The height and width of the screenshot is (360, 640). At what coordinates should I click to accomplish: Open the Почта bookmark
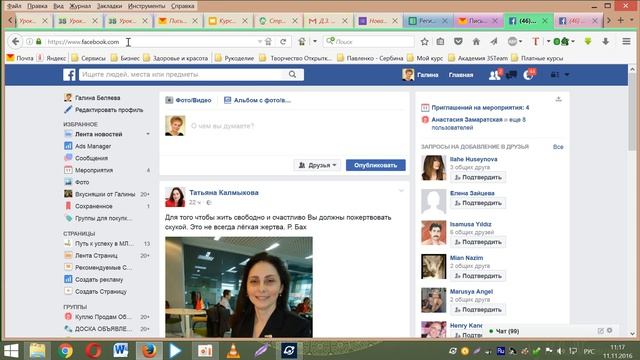(20, 58)
